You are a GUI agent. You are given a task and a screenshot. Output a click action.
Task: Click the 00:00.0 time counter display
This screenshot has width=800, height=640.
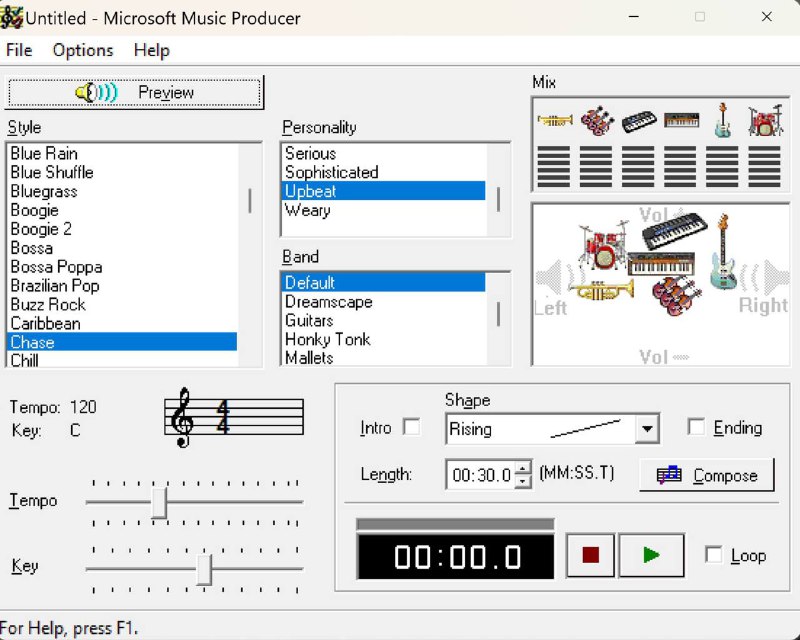[456, 556]
